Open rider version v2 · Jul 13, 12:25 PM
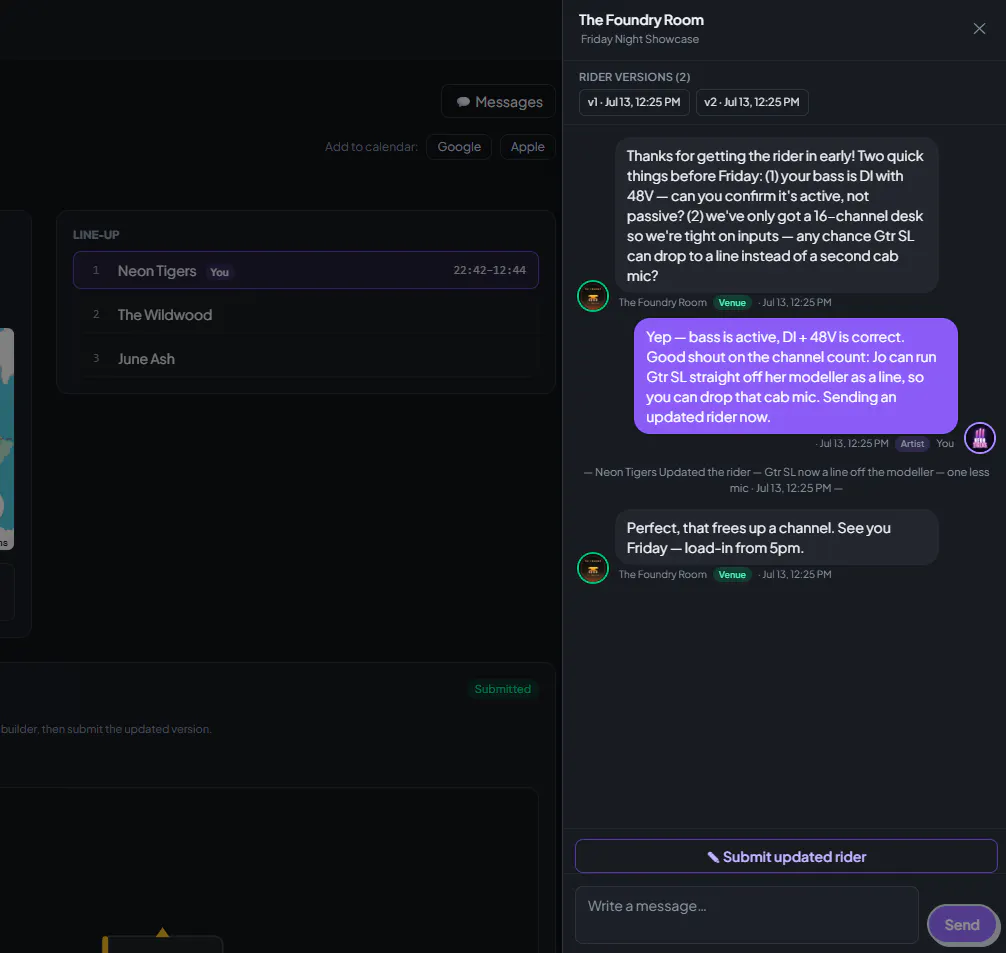 (751, 102)
